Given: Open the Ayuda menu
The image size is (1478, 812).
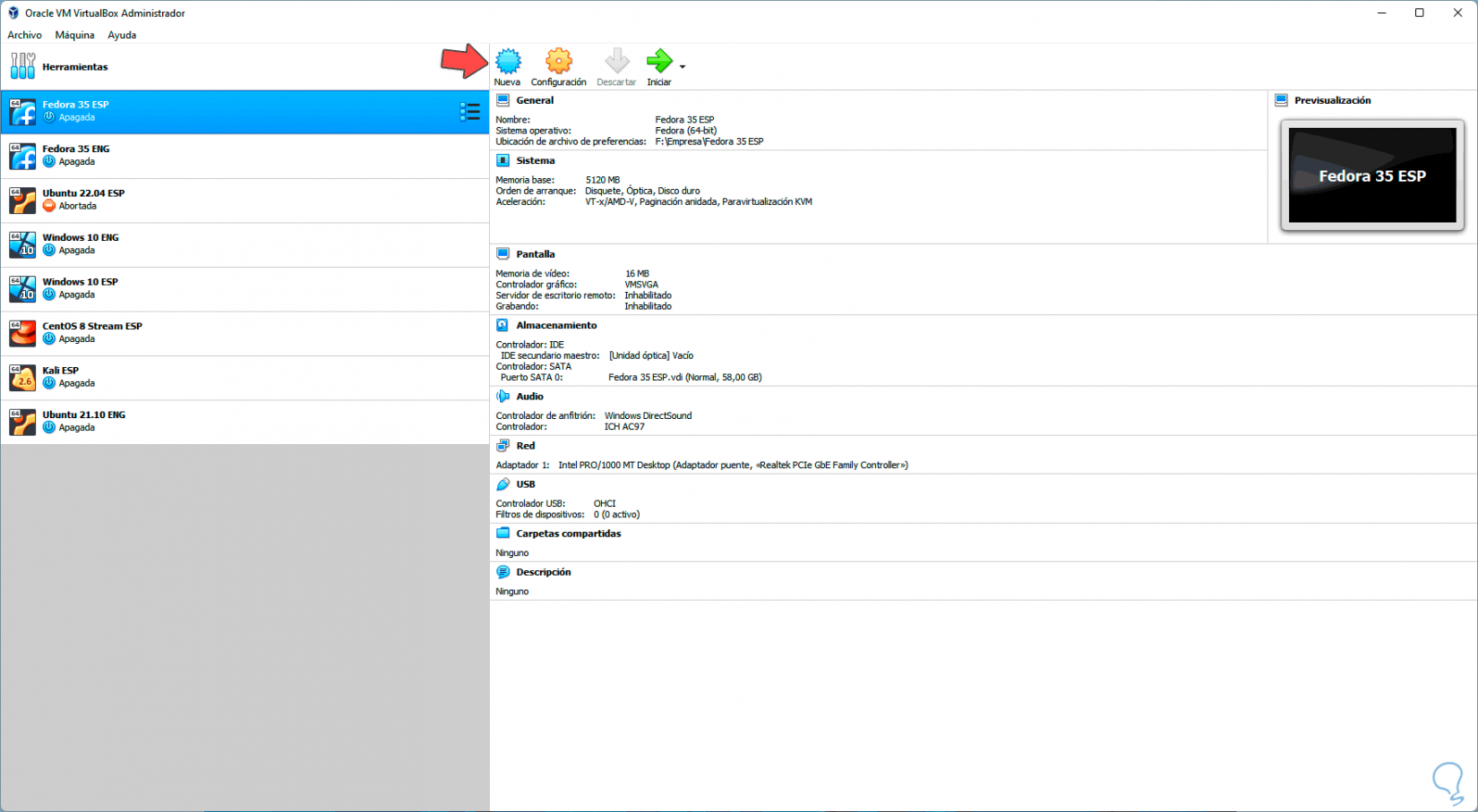Looking at the screenshot, I should click(x=122, y=35).
